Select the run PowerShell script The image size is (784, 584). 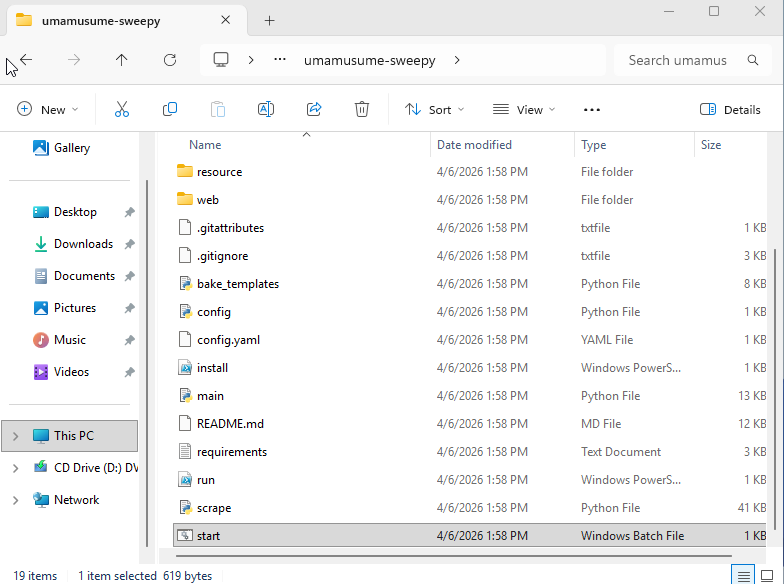[470, 480]
